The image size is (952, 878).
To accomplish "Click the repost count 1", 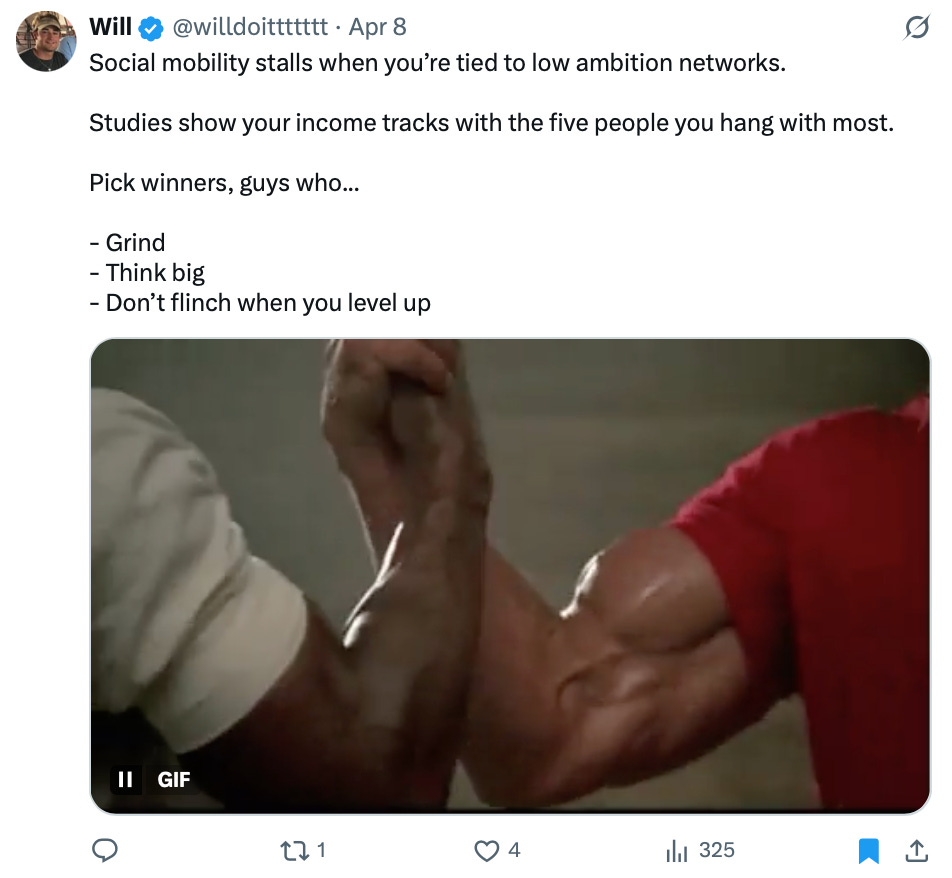I will 321,850.
